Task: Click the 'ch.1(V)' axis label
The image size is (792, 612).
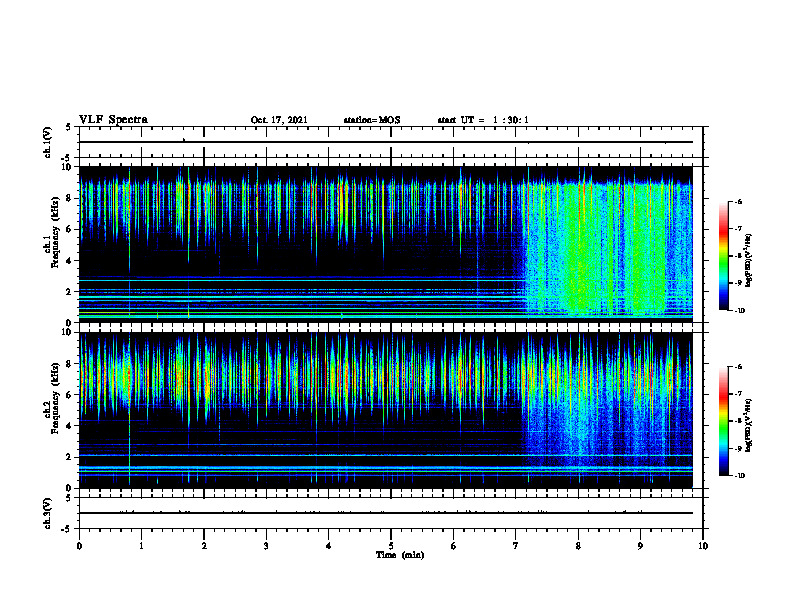Action: tap(48, 142)
